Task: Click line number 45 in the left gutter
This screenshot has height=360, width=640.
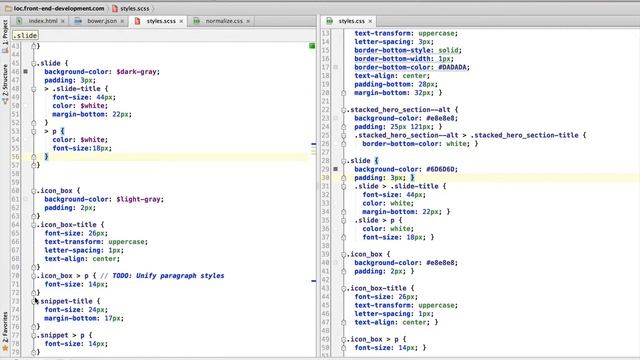Action: (16, 63)
